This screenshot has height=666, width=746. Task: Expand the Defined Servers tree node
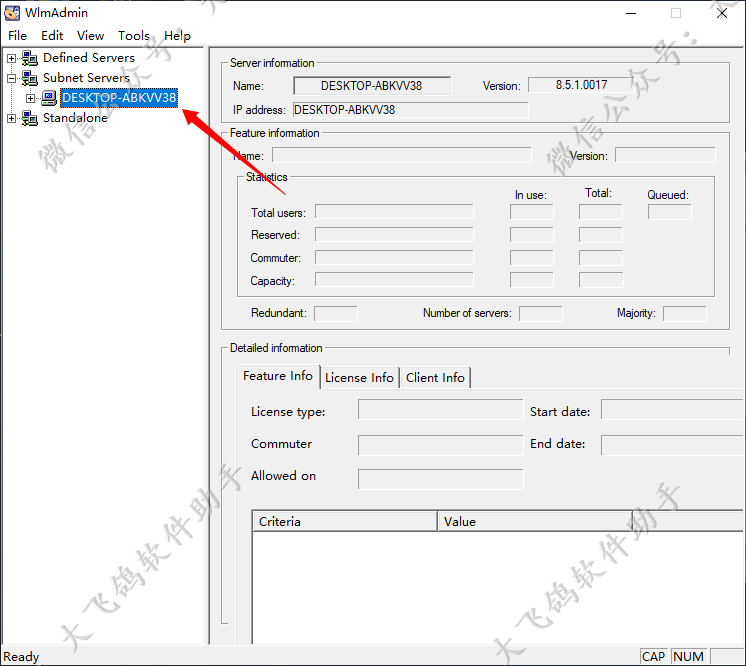(x=12, y=58)
